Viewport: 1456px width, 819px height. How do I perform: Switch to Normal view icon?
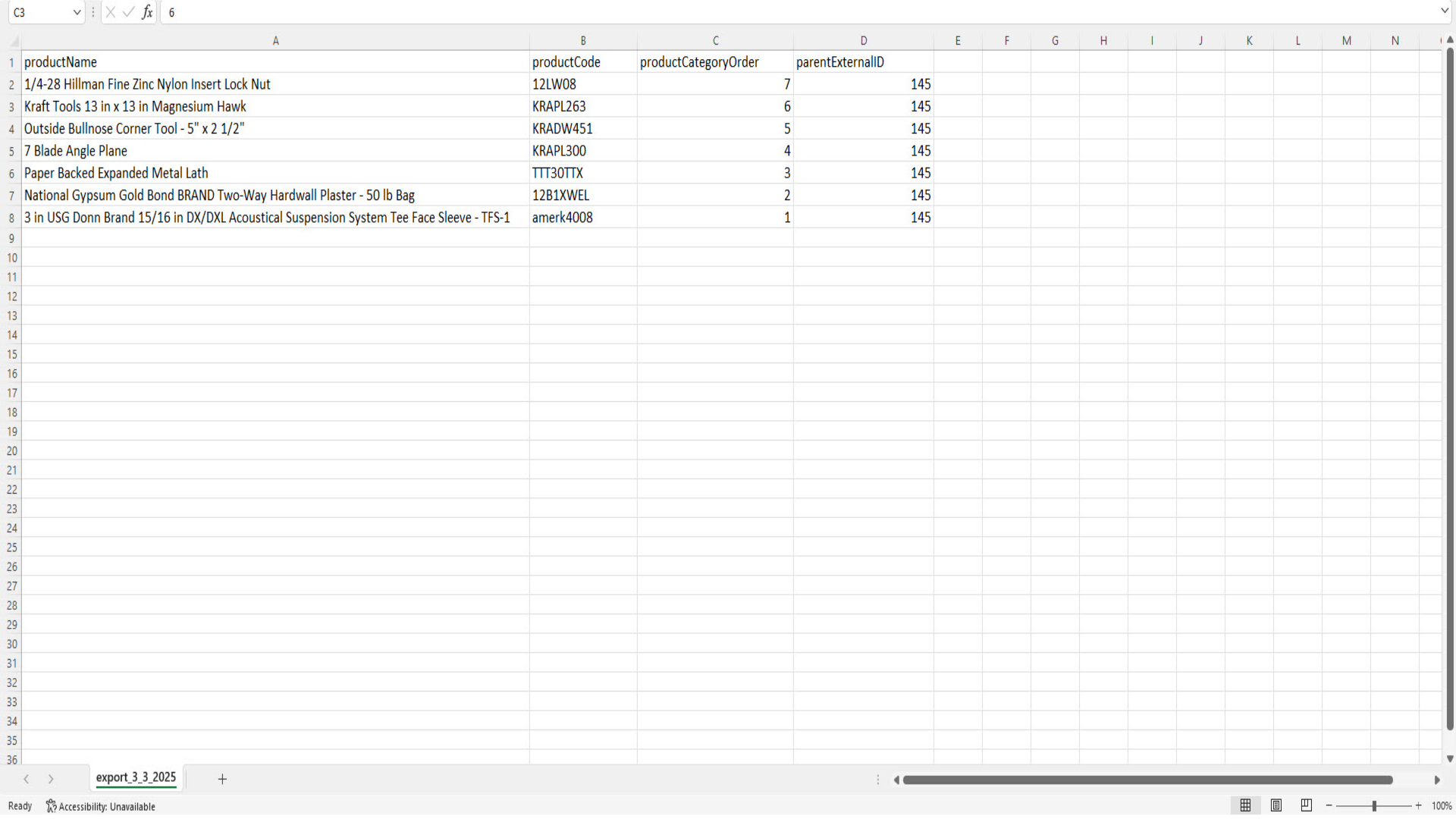[x=1245, y=805]
